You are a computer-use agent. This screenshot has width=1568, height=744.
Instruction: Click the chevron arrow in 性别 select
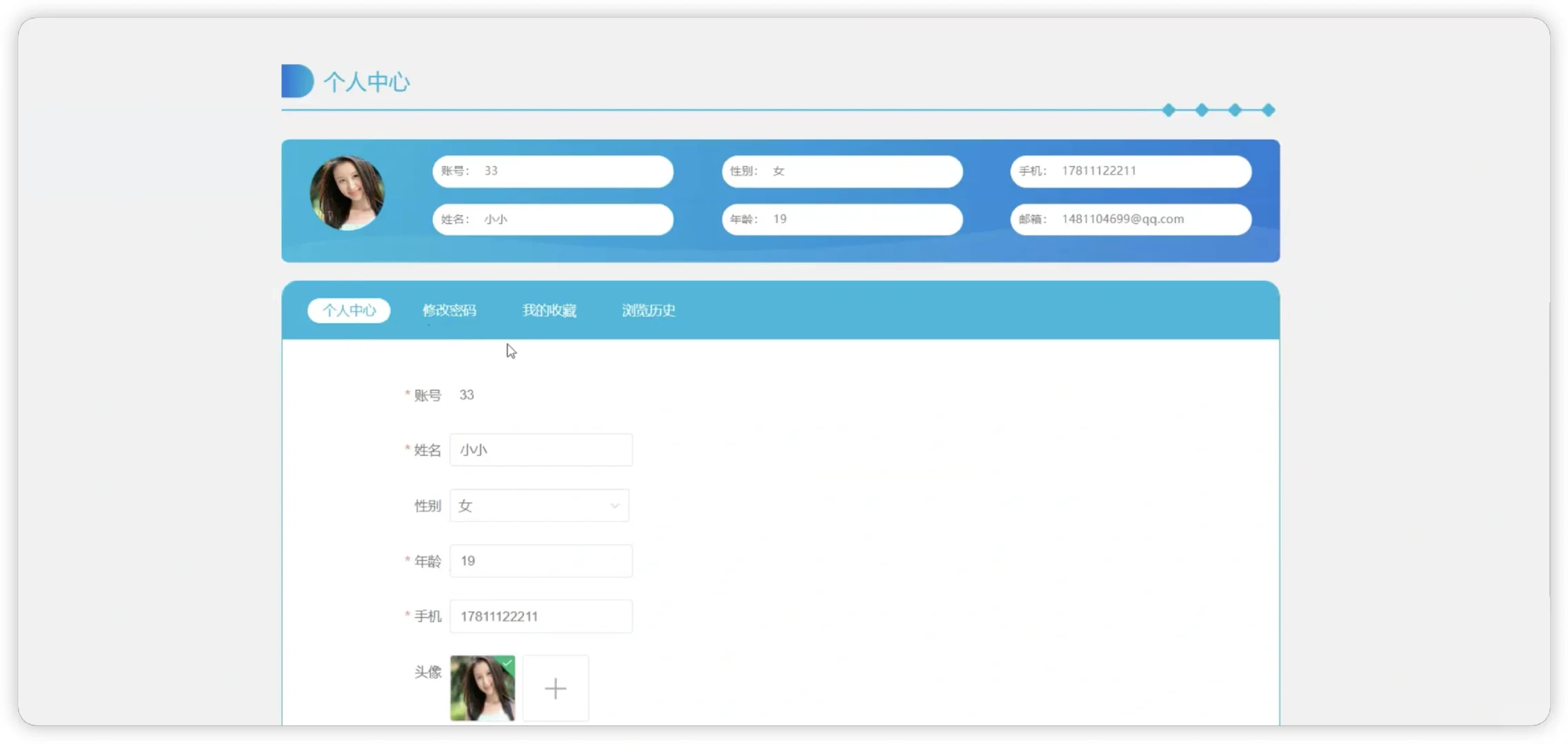click(614, 506)
